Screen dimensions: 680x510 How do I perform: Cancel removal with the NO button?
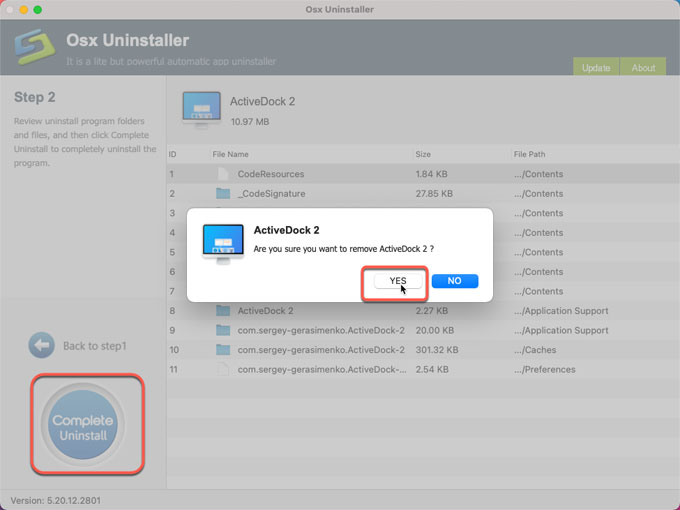pyautogui.click(x=454, y=281)
